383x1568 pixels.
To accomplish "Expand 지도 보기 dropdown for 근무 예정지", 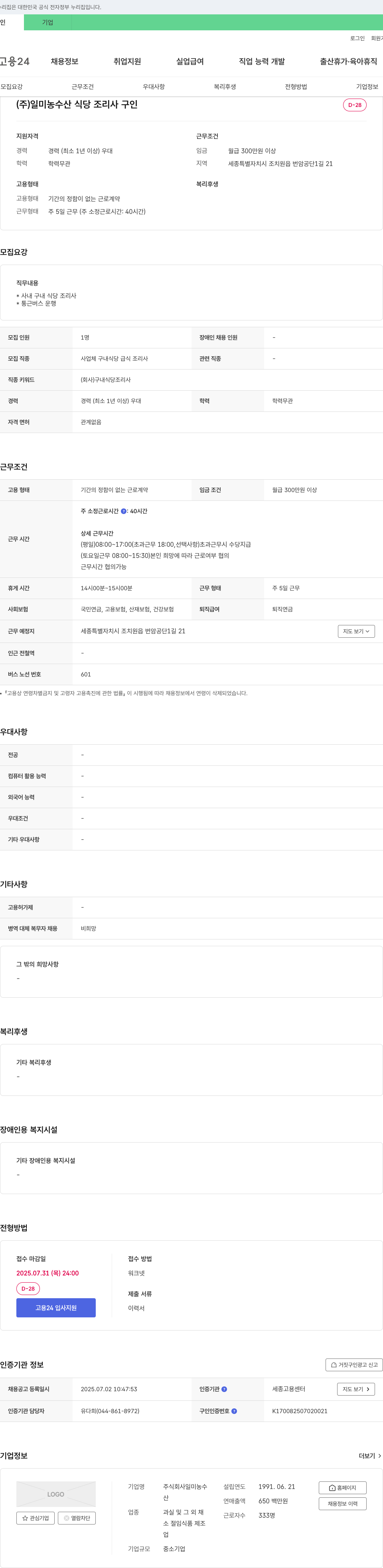I will [x=356, y=631].
